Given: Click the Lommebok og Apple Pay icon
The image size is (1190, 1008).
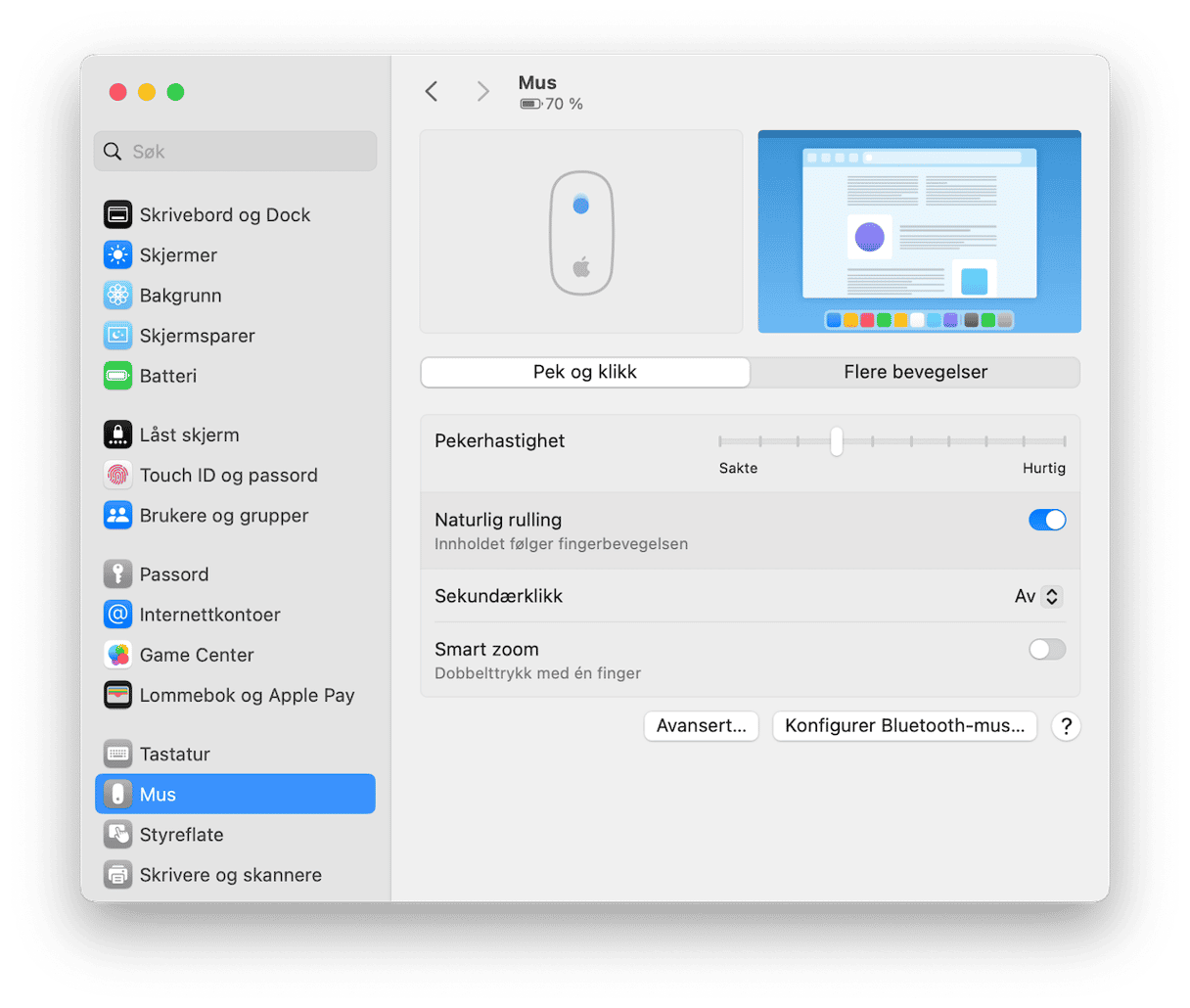Looking at the screenshot, I should tap(117, 695).
